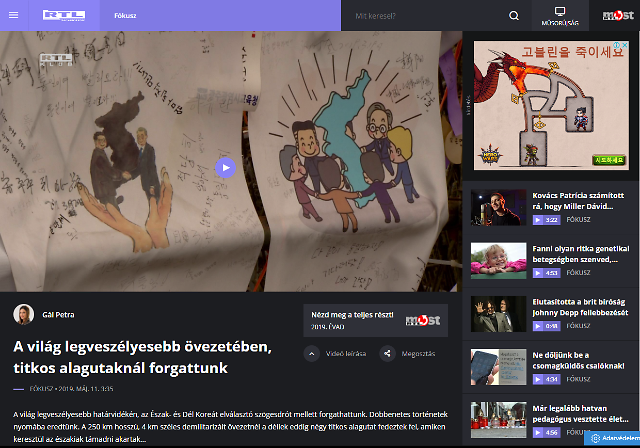This screenshot has width=640, height=448.
Task: Play the pedagógus video duration badge
Action: pos(546,432)
